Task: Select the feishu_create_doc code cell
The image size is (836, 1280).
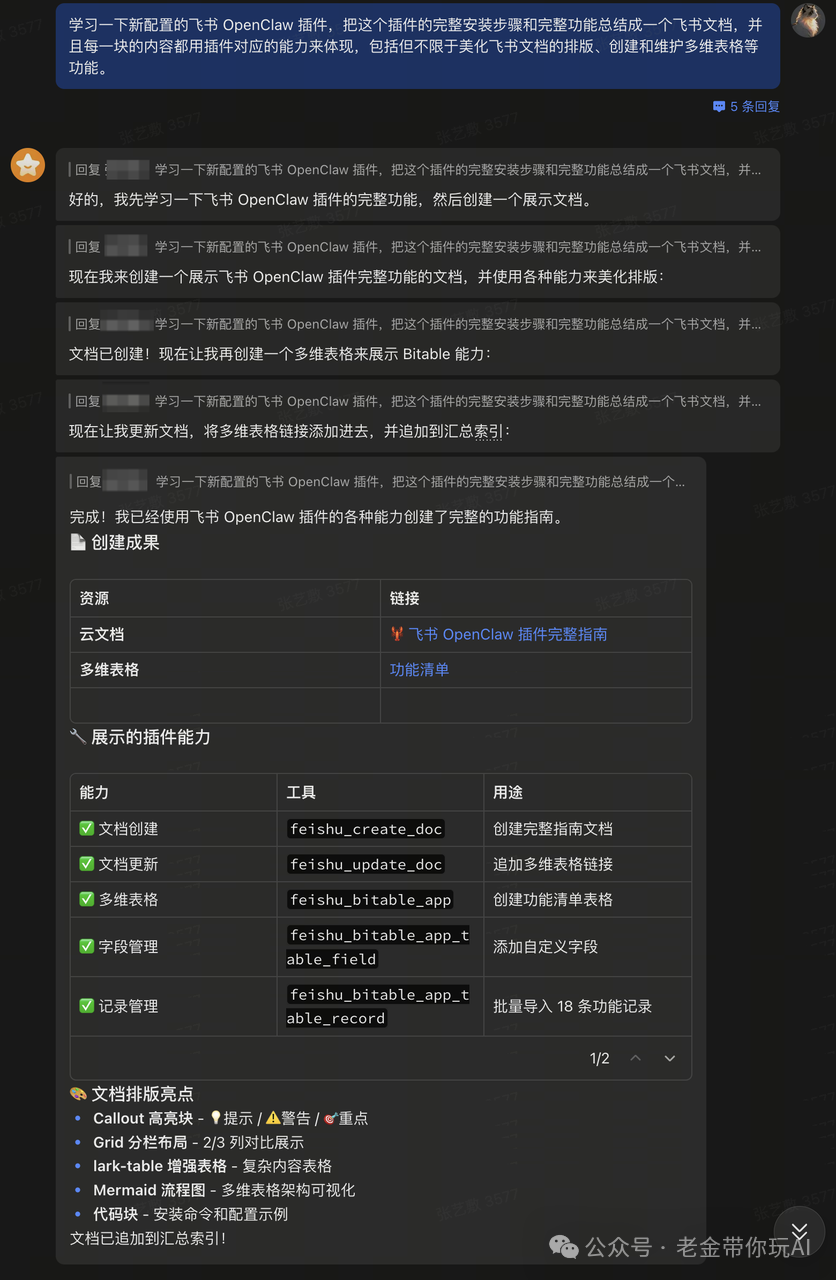Action: click(366, 829)
